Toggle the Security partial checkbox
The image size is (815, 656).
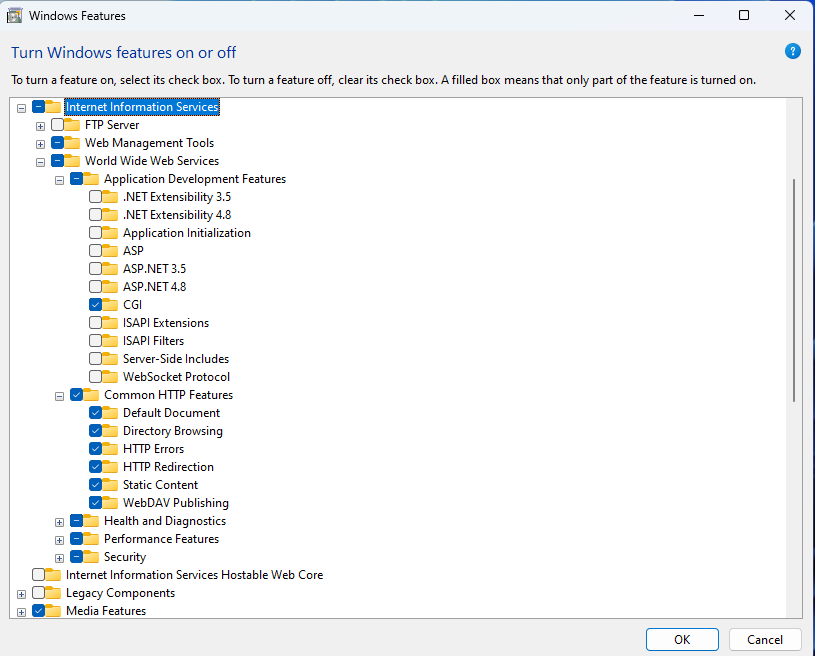[76, 557]
